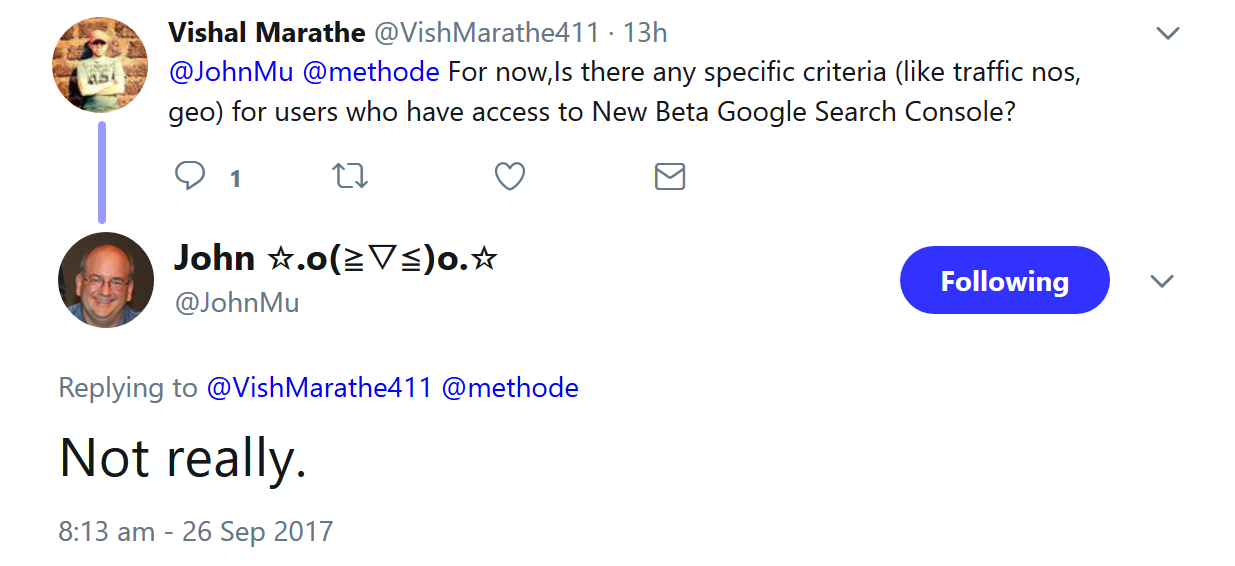Toggle the Following button for JohnMu
The height and width of the screenshot is (566, 1235).
pos(1004,281)
